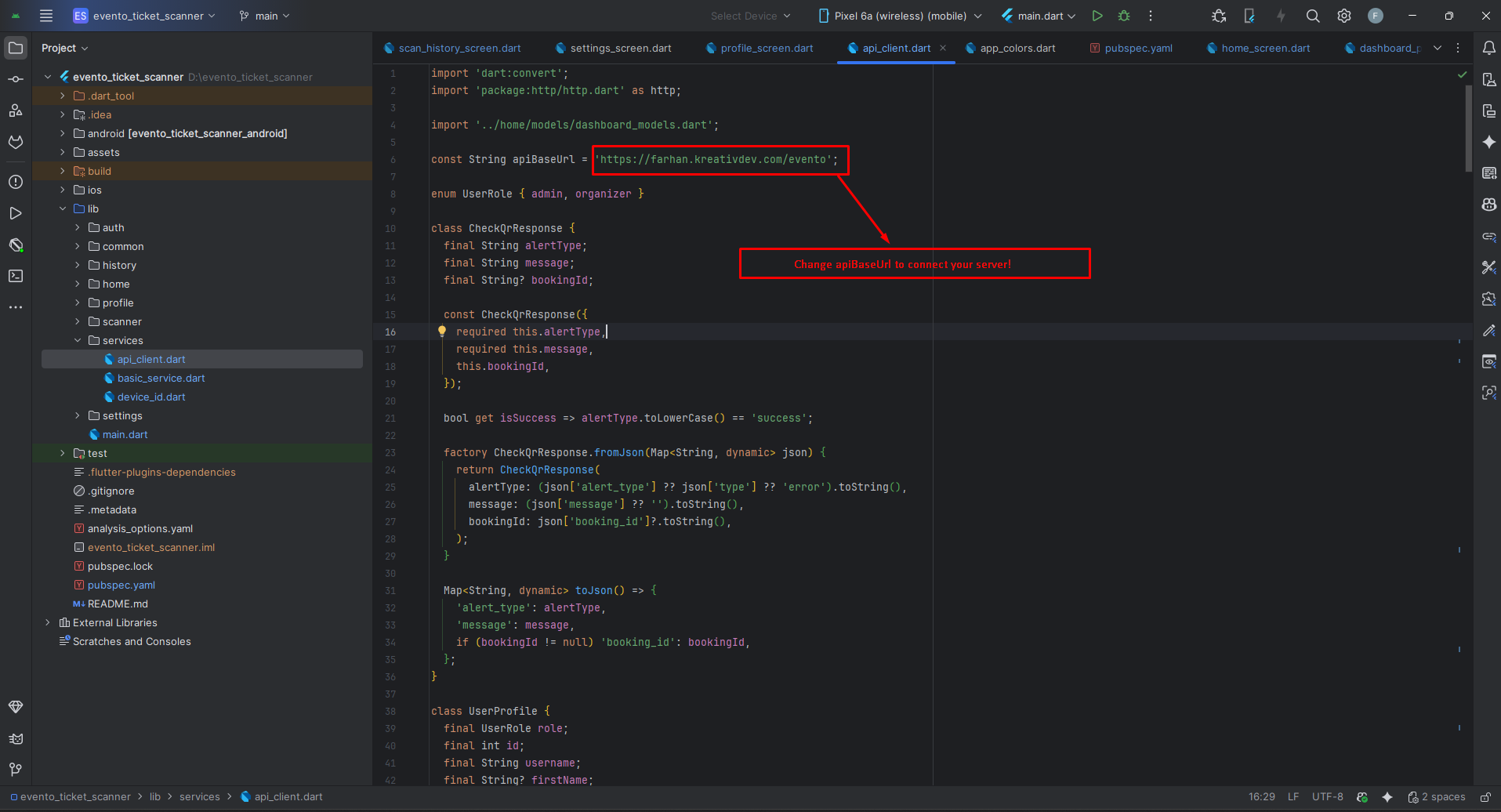
Task: Collapse the services folder
Action: pos(78,340)
